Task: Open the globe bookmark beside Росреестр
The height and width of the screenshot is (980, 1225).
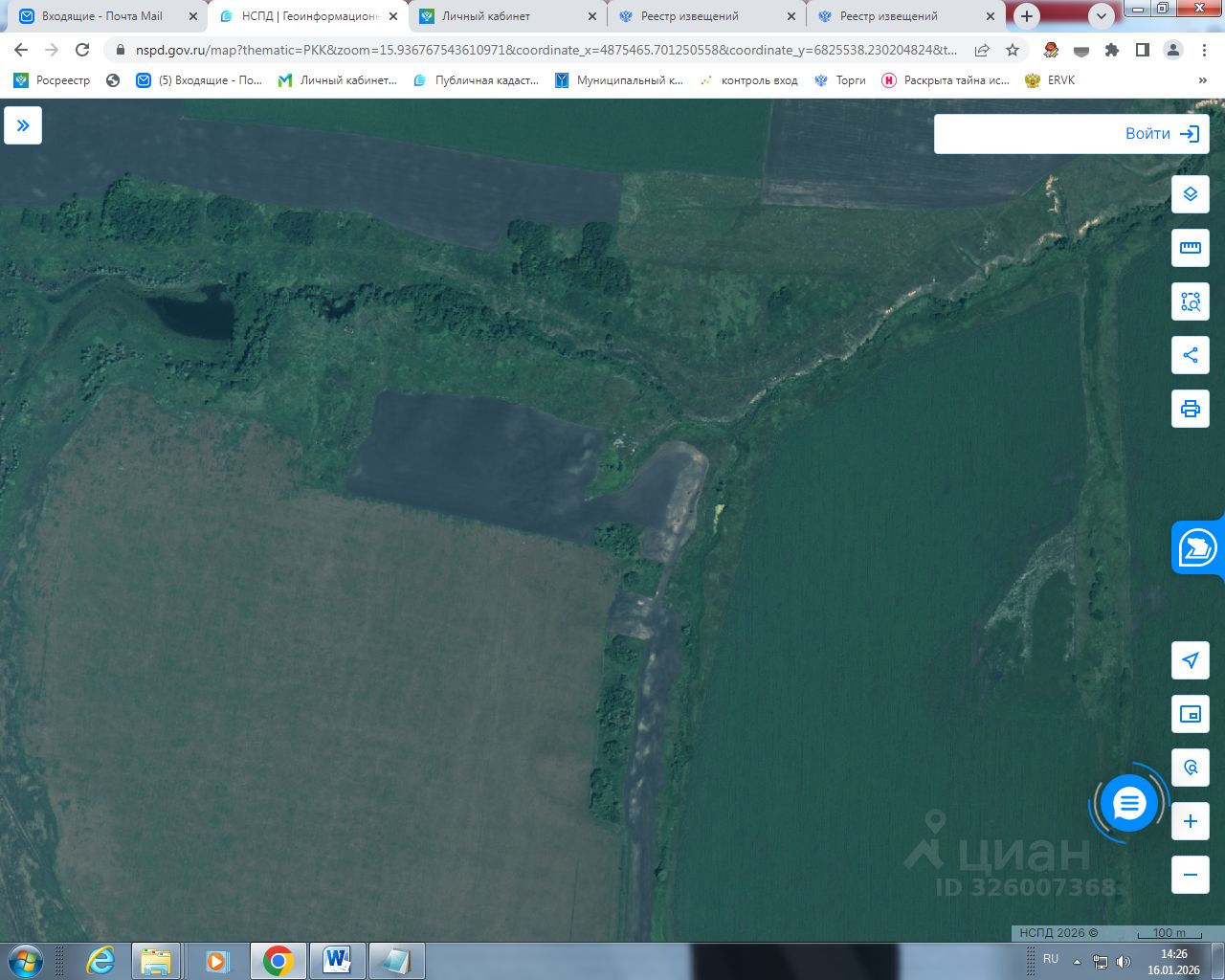Action: point(113,80)
